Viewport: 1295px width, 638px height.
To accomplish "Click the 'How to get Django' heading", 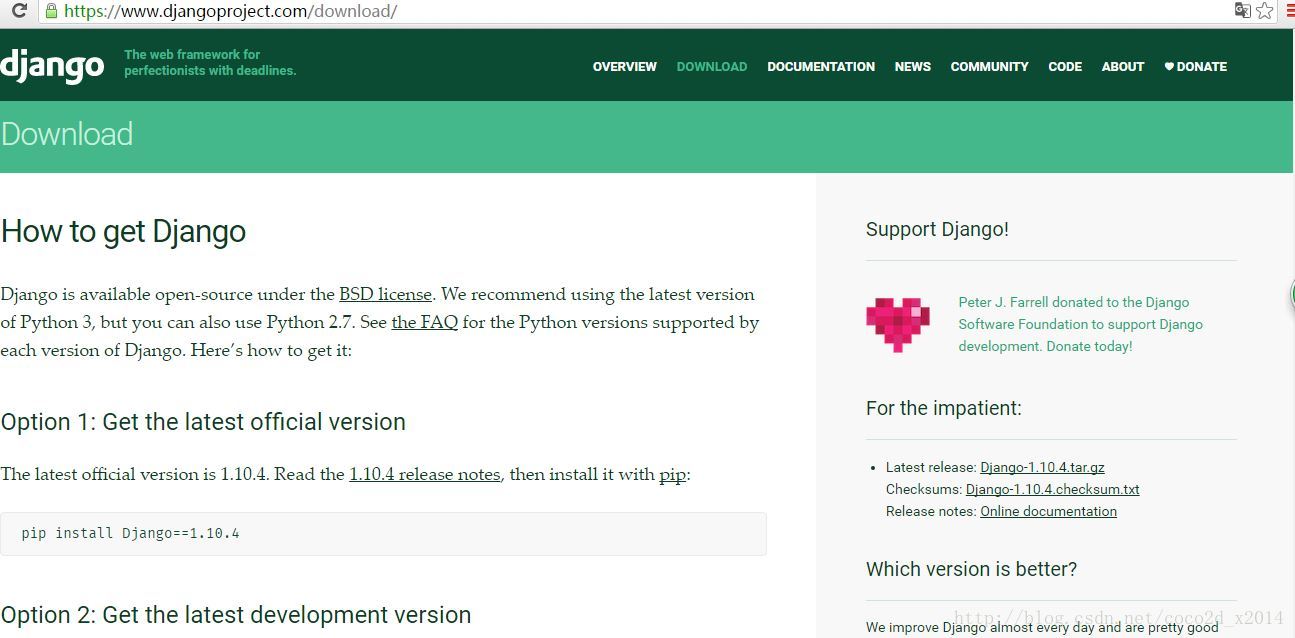I will [123, 232].
